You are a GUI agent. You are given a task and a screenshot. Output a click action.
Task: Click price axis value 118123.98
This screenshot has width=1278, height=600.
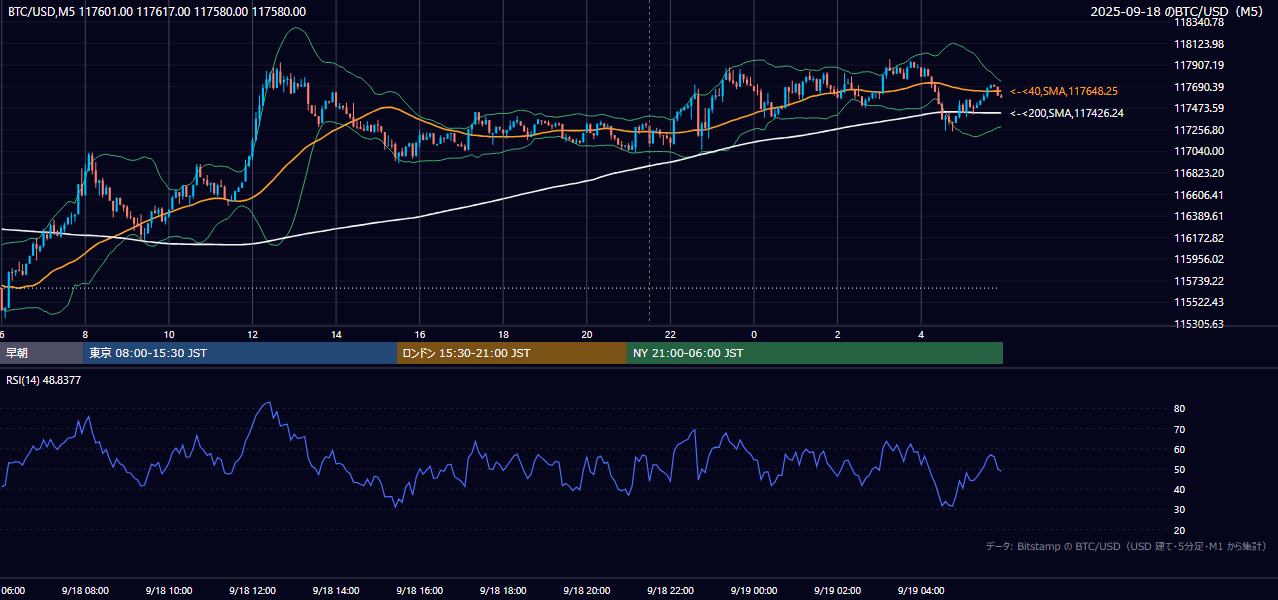tap(1199, 44)
